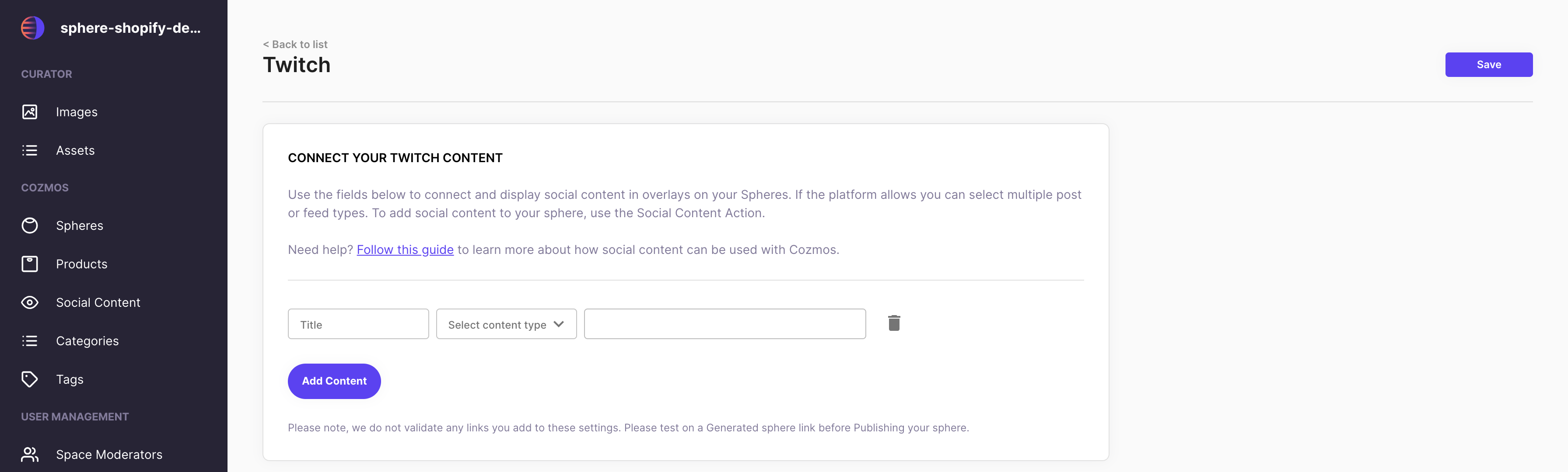1568x472 pixels.
Task: Click the Categories list icon
Action: coord(29,340)
